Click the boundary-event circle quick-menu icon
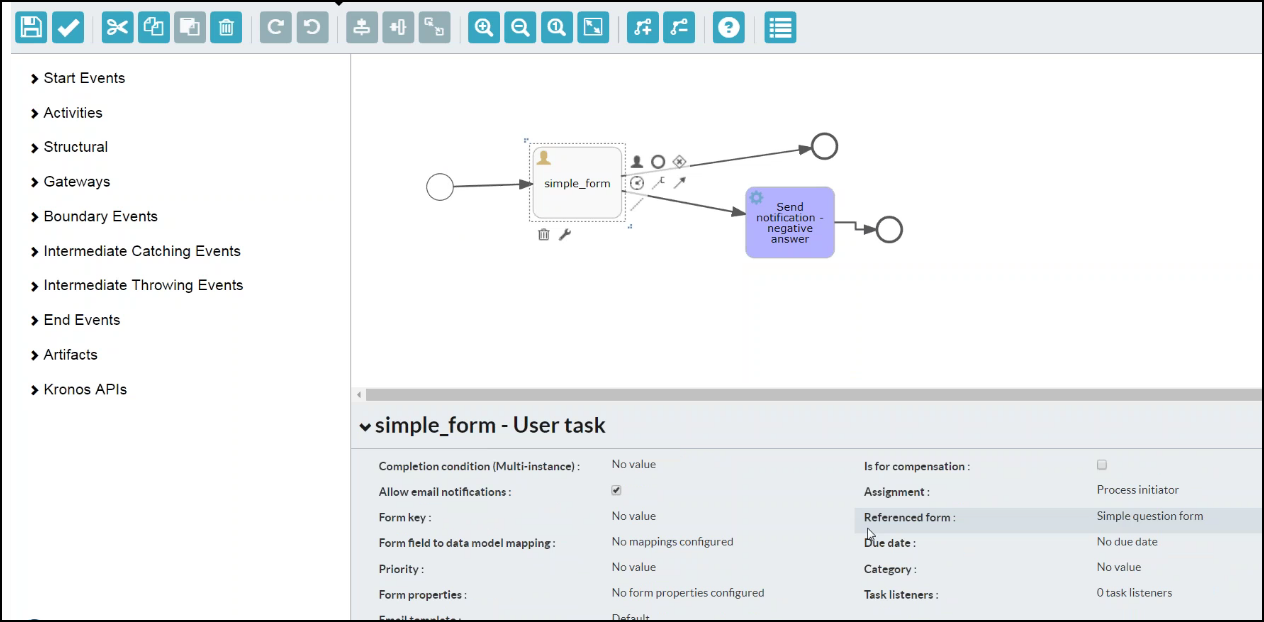 637,182
